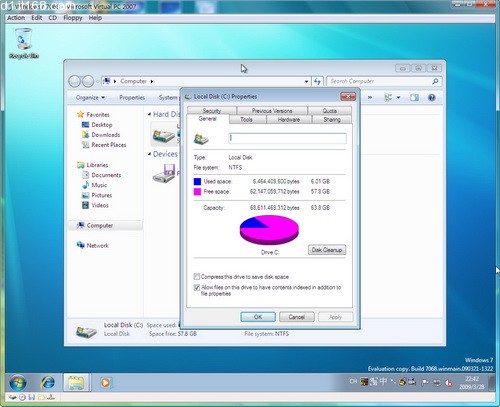This screenshot has height=407, width=500.
Task: Launch Internet Explorer from the taskbar
Action: pos(48,382)
